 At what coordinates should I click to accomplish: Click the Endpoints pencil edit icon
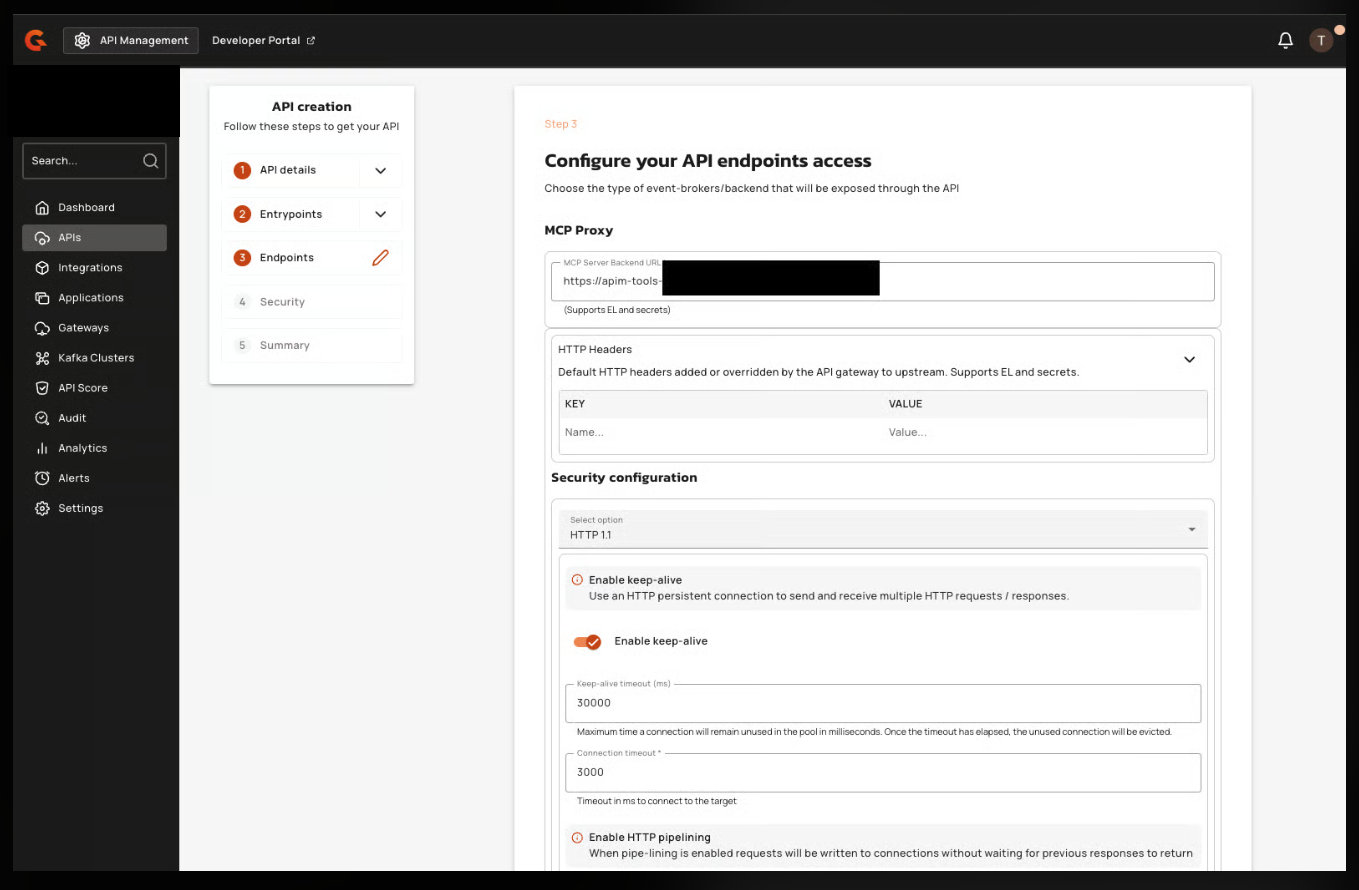[x=380, y=258]
